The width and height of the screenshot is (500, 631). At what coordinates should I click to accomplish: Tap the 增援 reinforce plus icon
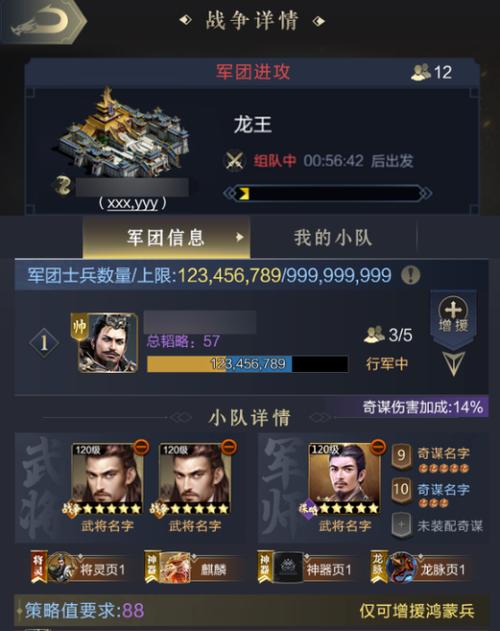tap(453, 311)
